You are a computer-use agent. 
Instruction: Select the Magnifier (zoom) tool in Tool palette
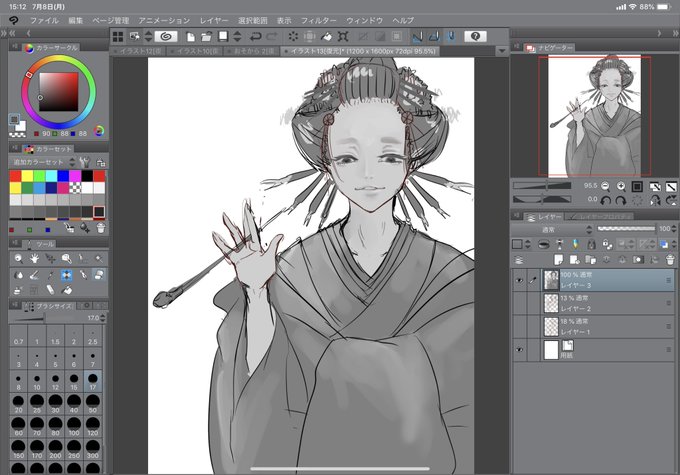tap(18, 259)
